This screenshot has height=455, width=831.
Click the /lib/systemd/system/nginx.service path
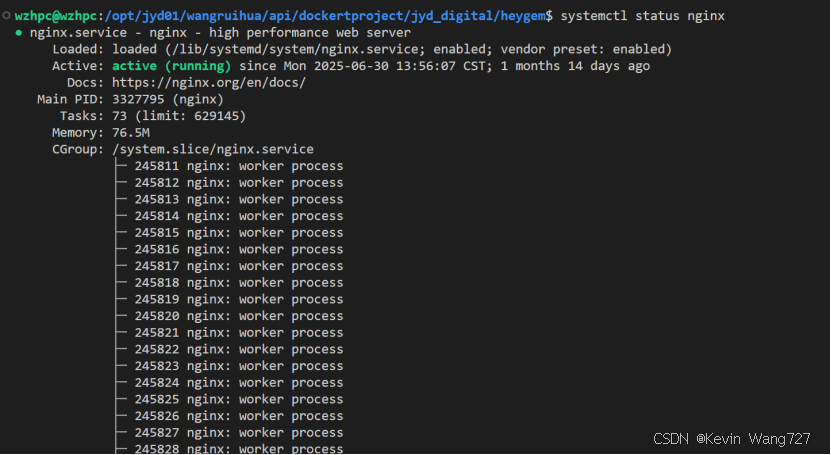pyautogui.click(x=295, y=49)
